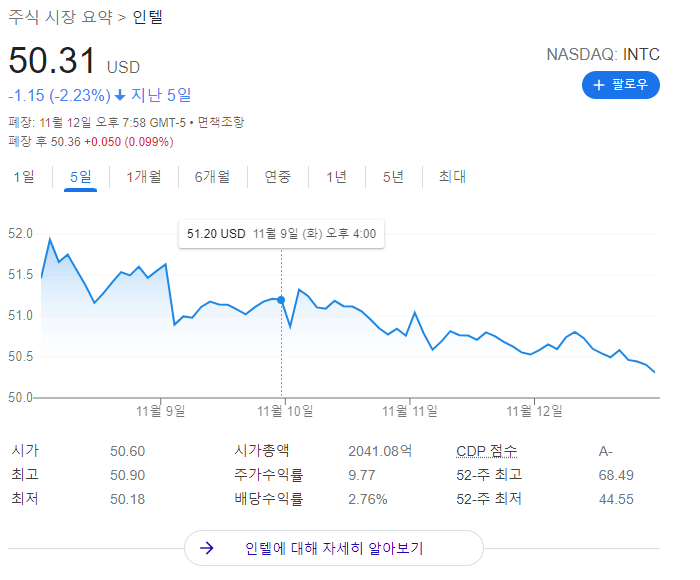The height and width of the screenshot is (580, 700).
Task: Show the 5년 chart range
Action: 393,177
